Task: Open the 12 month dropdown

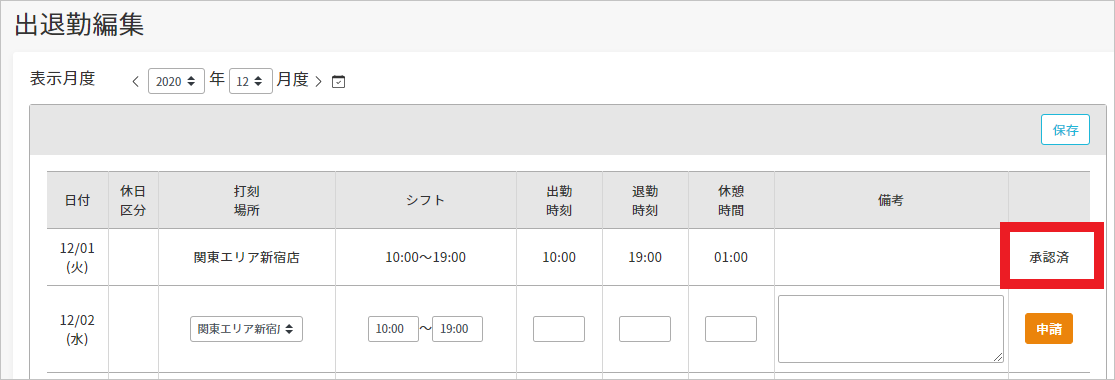Action: pos(251,81)
